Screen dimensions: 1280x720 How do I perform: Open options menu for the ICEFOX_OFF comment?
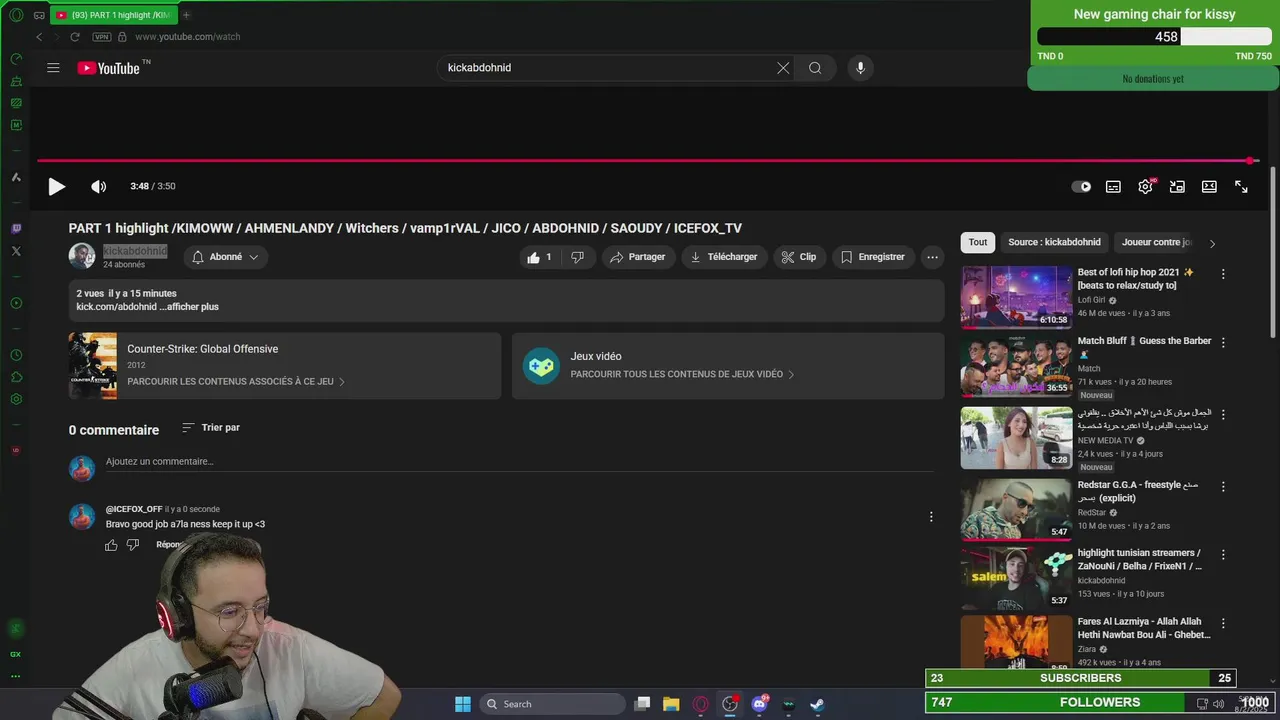[931, 517]
